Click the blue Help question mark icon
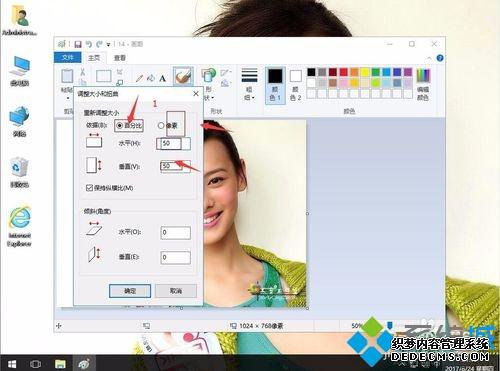The image size is (500, 371). [440, 58]
